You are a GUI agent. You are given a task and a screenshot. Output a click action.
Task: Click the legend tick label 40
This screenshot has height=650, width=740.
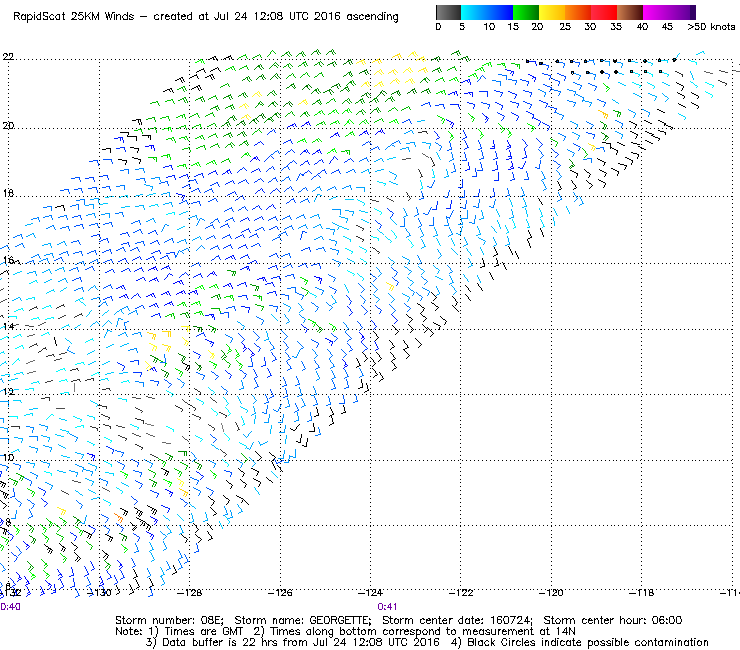pyautogui.click(x=642, y=27)
